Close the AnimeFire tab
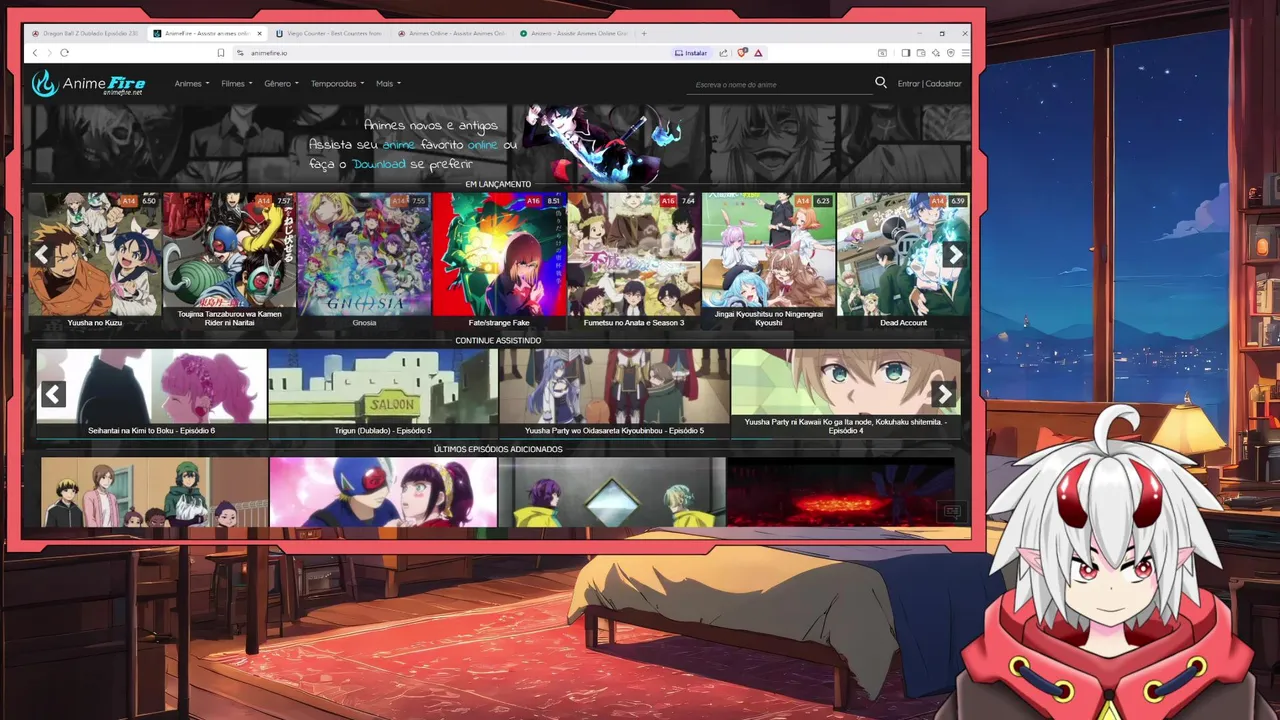 pyautogui.click(x=259, y=33)
